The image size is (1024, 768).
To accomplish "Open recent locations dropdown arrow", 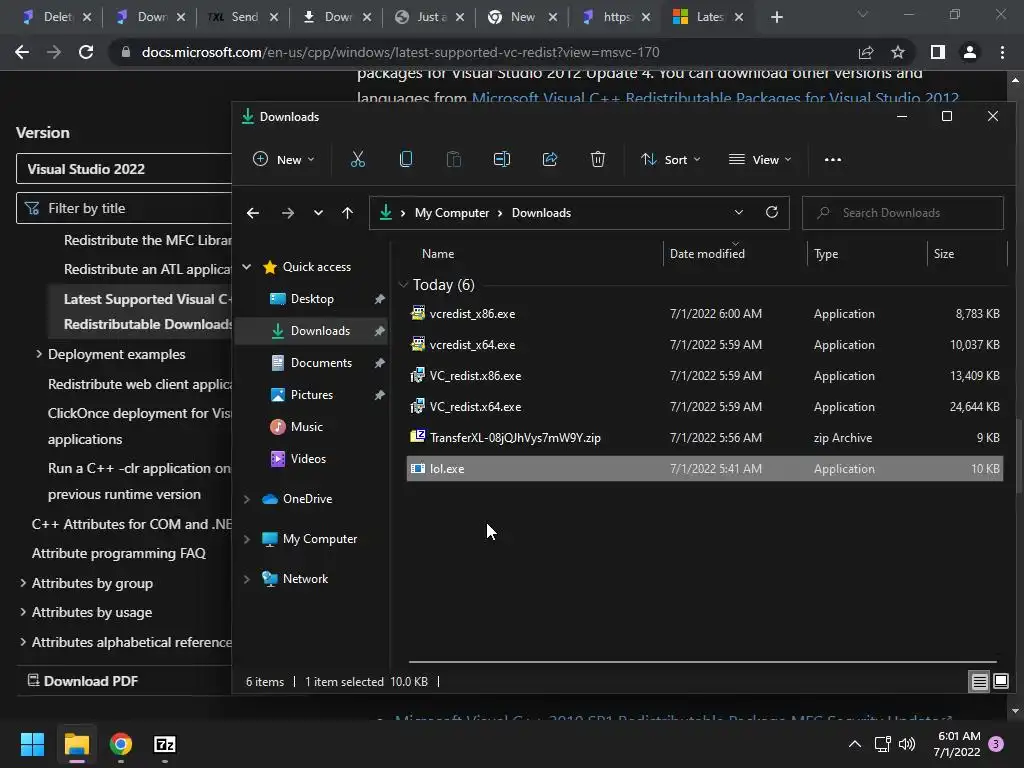I will 318,213.
